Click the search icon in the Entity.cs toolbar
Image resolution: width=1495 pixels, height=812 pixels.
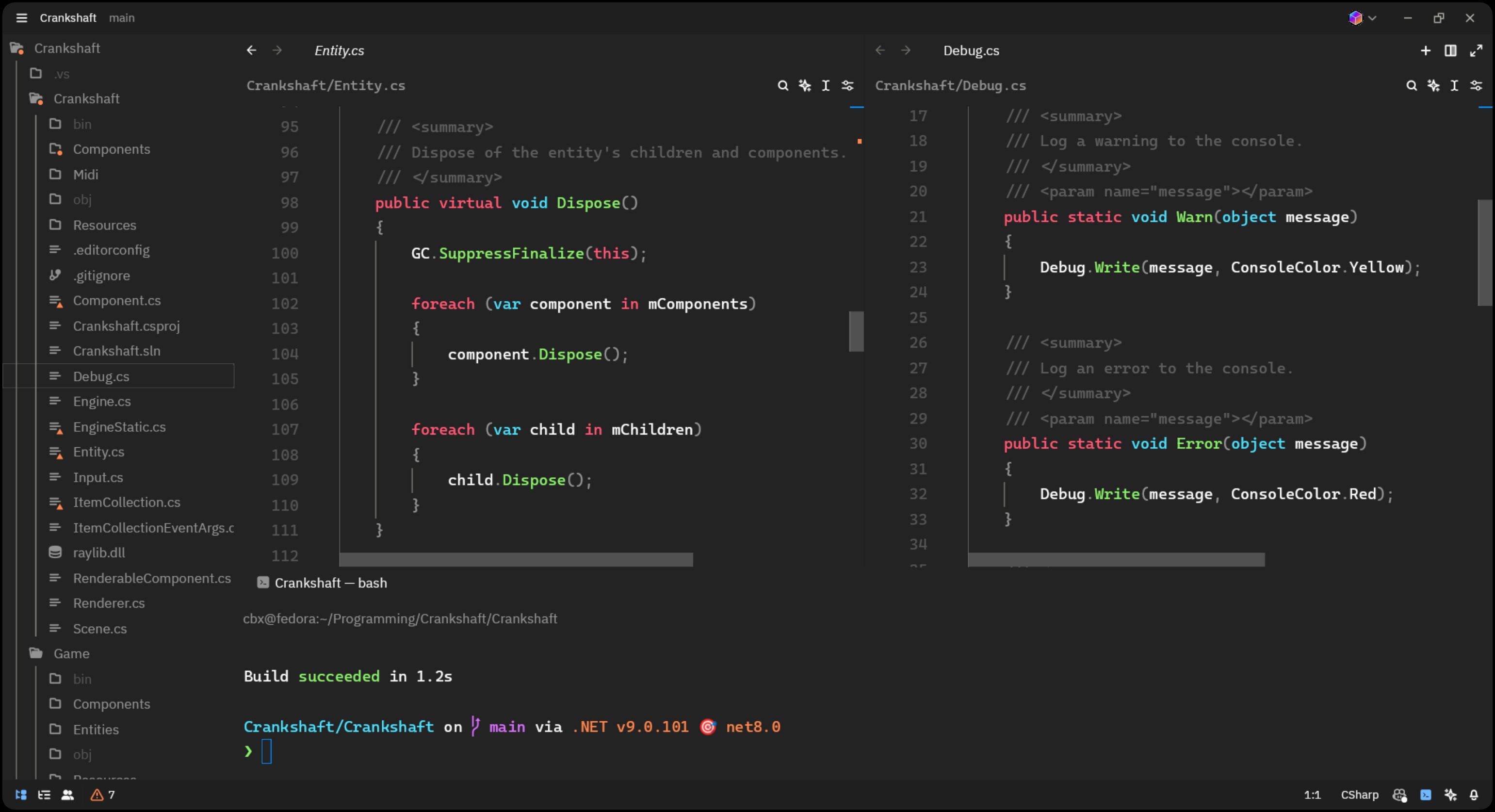[x=783, y=86]
